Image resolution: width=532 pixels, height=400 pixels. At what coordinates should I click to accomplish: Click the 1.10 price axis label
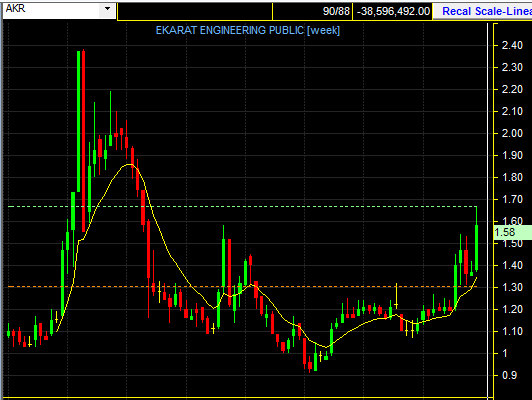[512, 331]
